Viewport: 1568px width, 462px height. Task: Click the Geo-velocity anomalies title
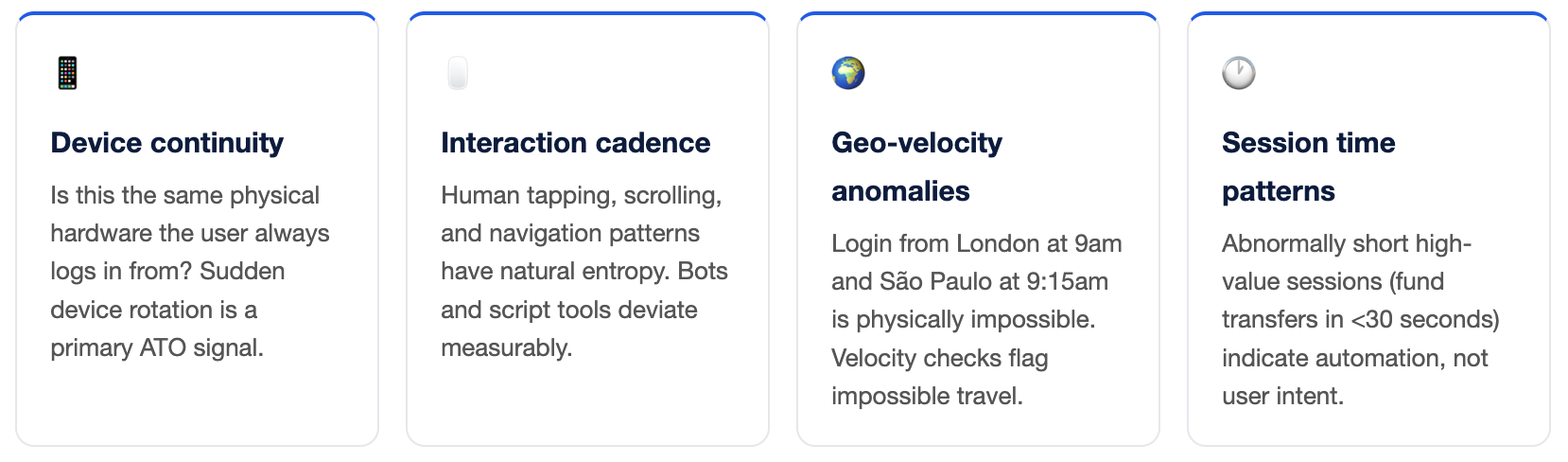pyautogui.click(x=916, y=167)
